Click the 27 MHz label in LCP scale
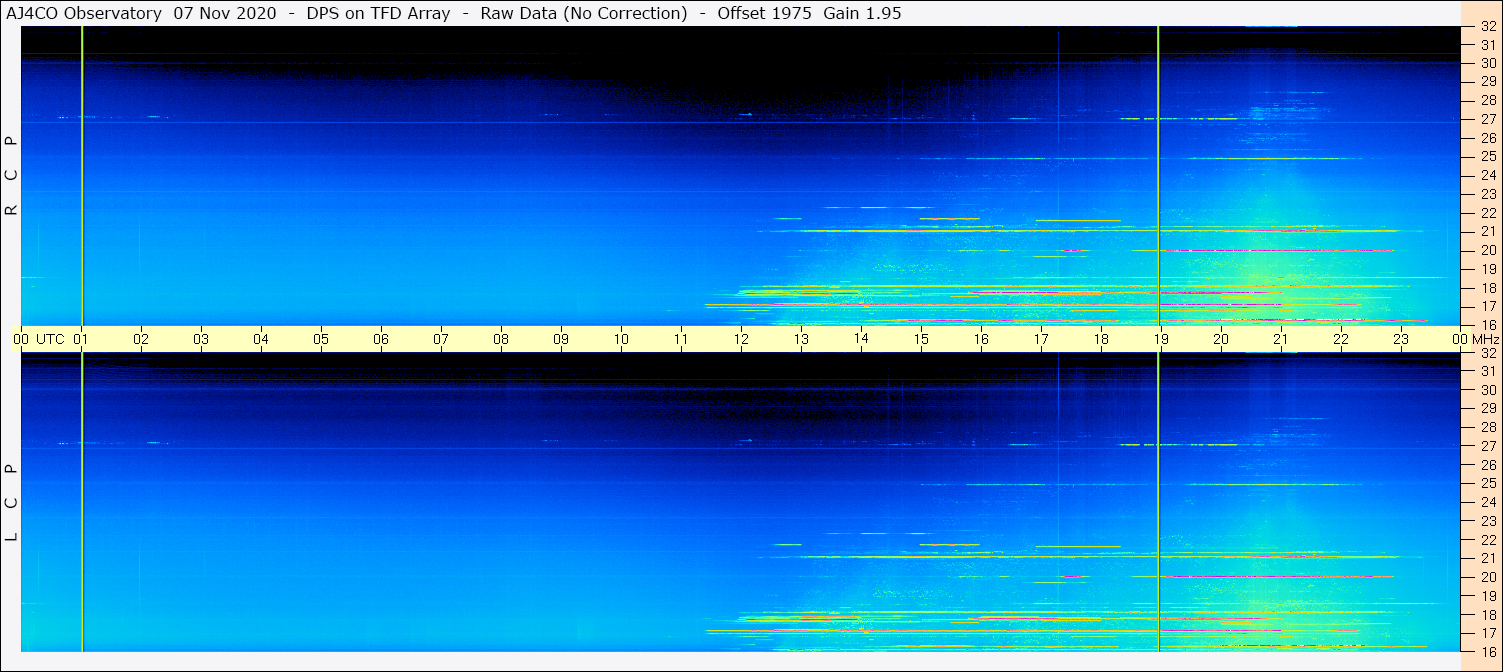Image resolution: width=1503 pixels, height=672 pixels. tap(1488, 446)
